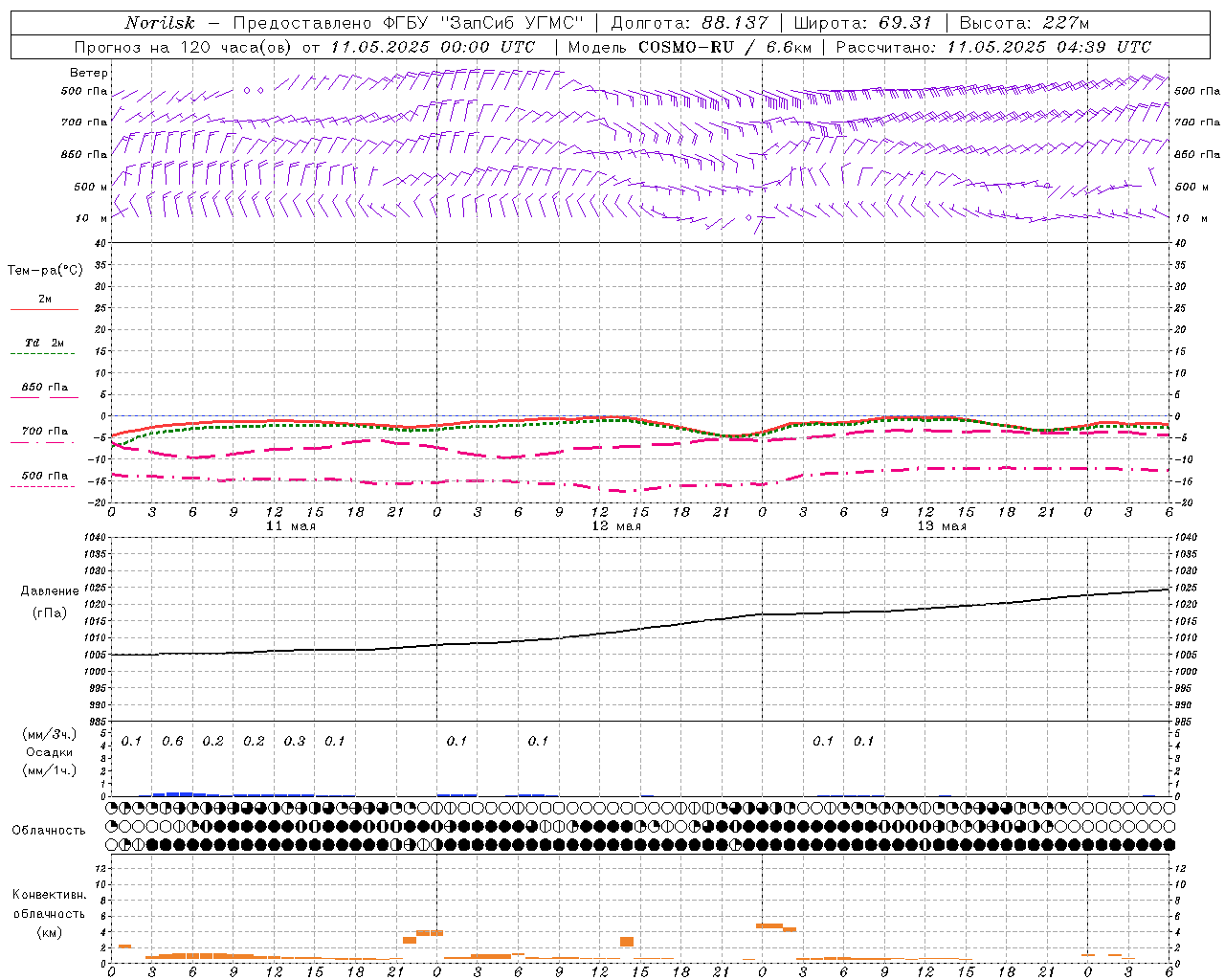The width and height of the screenshot is (1225, 980).
Task: Click the forecast start '11.05.2025 00:00 UTC'
Action: 433,47
